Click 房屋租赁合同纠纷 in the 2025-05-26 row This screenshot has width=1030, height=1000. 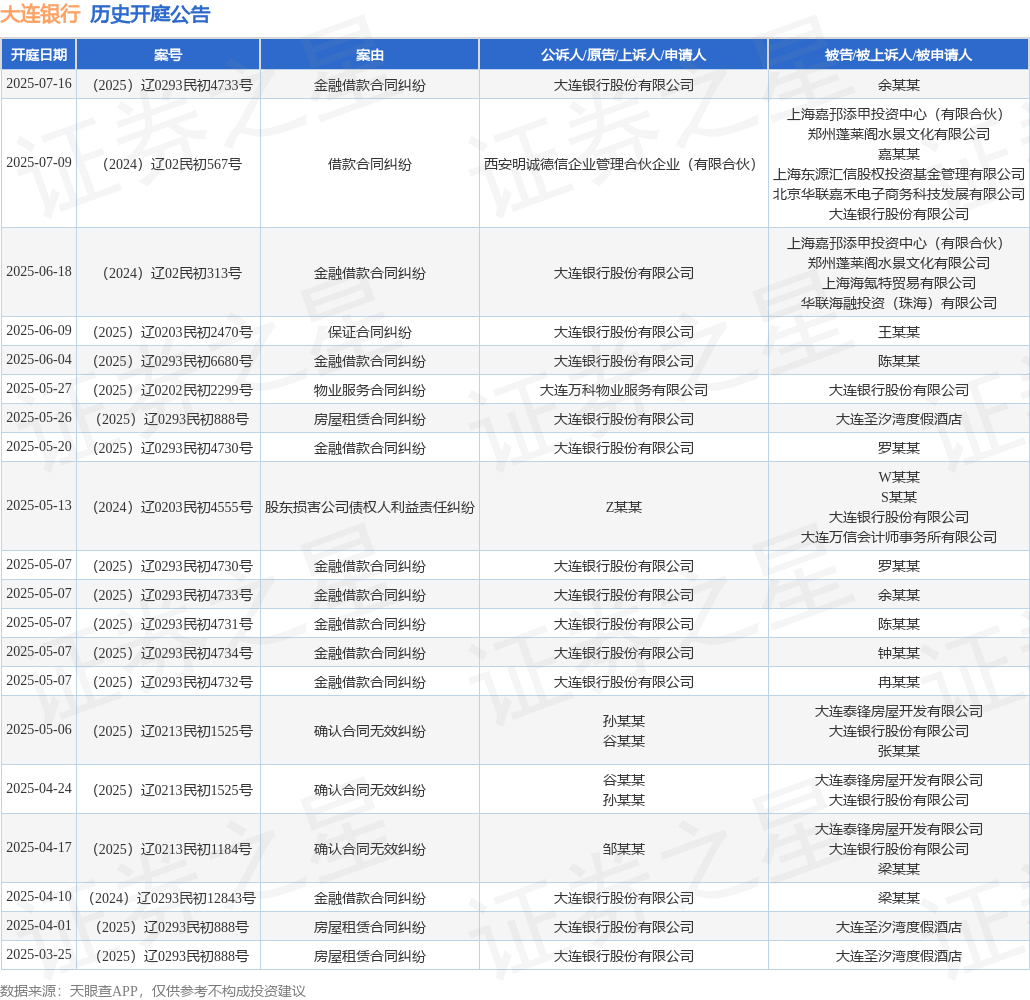370,419
